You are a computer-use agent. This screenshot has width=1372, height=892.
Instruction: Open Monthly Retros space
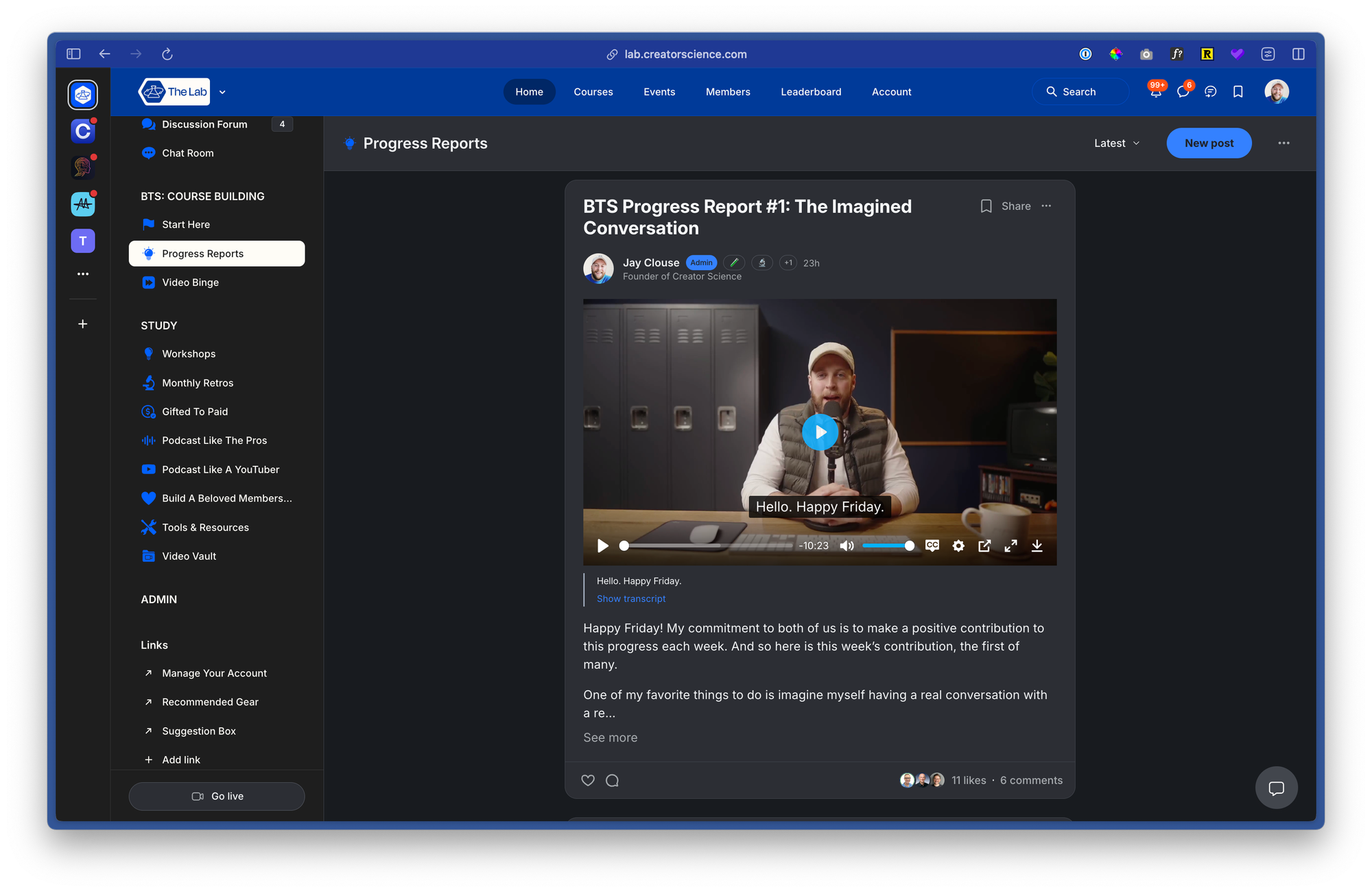217,383
